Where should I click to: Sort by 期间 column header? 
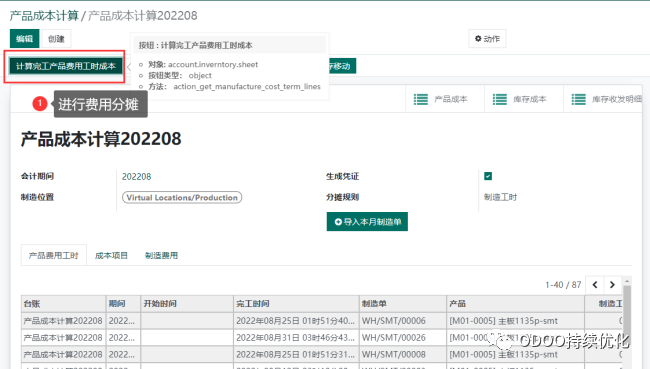coord(123,304)
